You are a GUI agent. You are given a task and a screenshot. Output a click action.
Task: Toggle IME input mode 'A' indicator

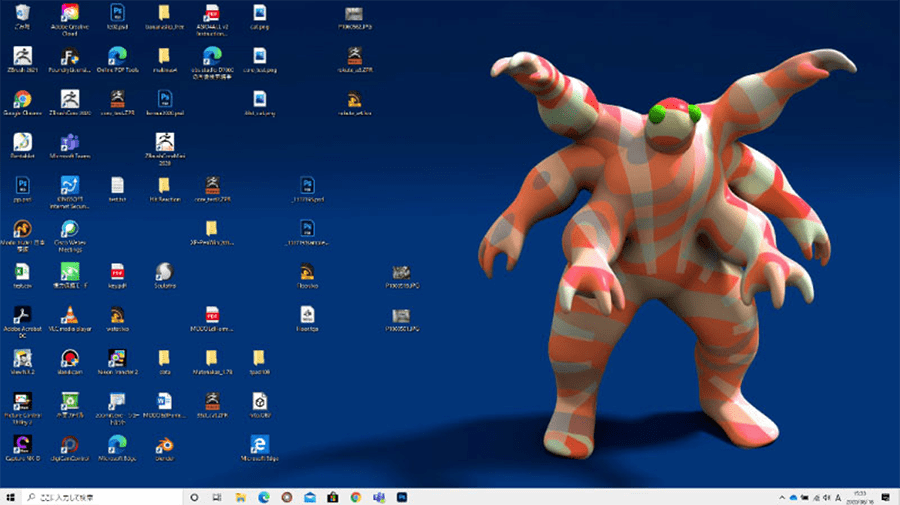pyautogui.click(x=838, y=498)
